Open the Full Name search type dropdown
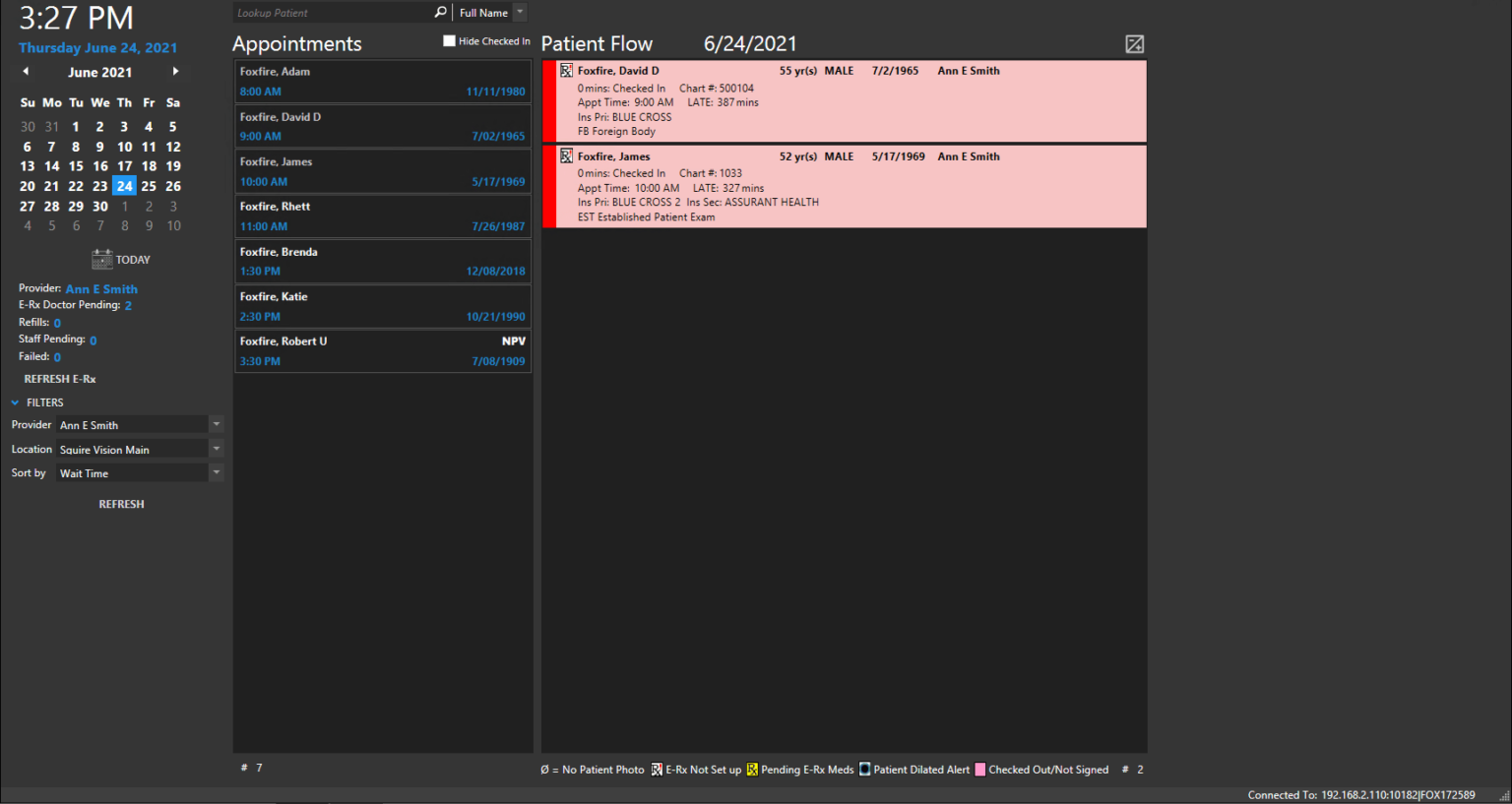The image size is (1512, 804). [x=521, y=12]
